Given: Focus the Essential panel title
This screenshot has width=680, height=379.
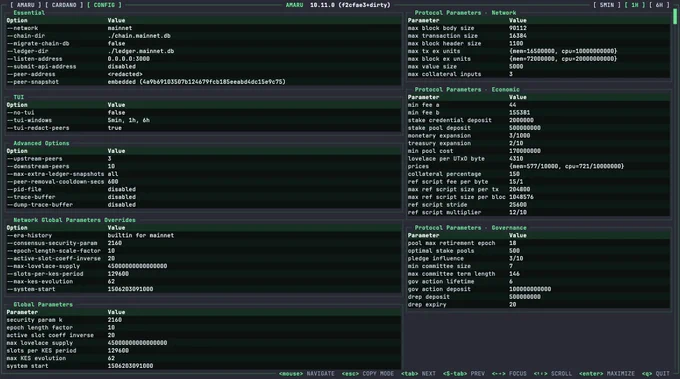Looking at the screenshot, I should 29,13.
